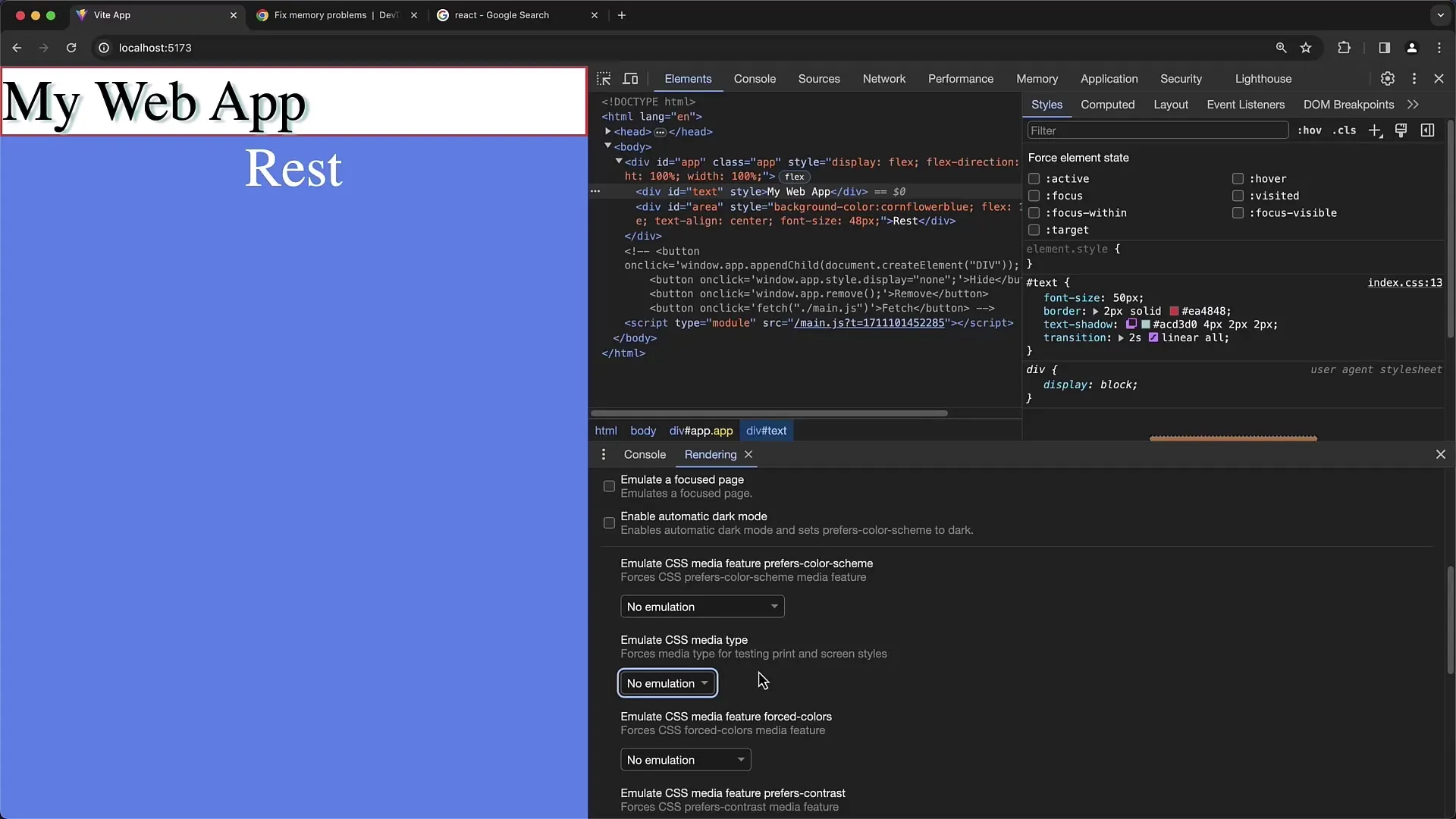Enable automatic dark mode checkbox
Viewport: 1456px width, 819px height.
click(609, 522)
